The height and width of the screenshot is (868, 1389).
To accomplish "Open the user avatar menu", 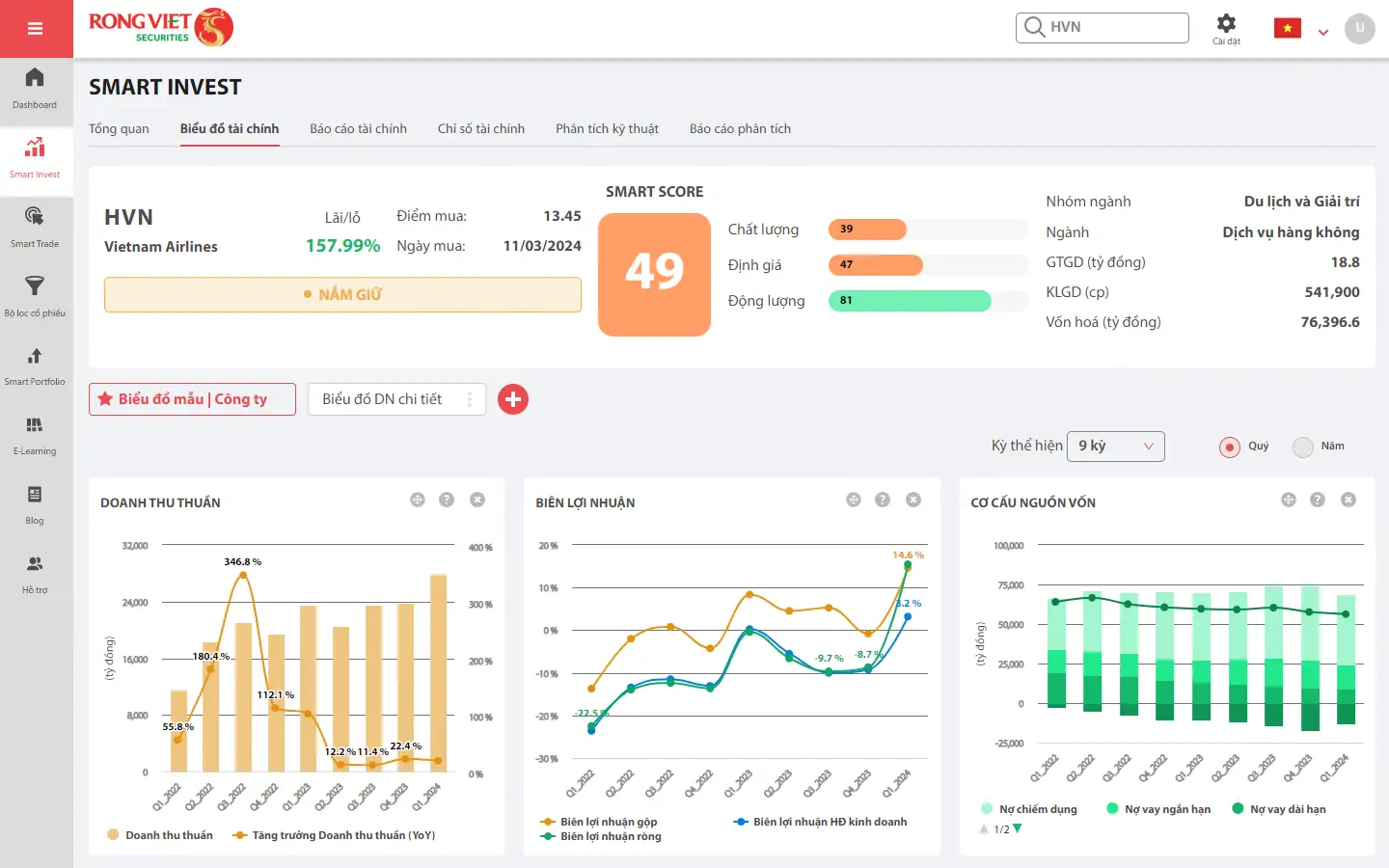I will (1359, 28).
